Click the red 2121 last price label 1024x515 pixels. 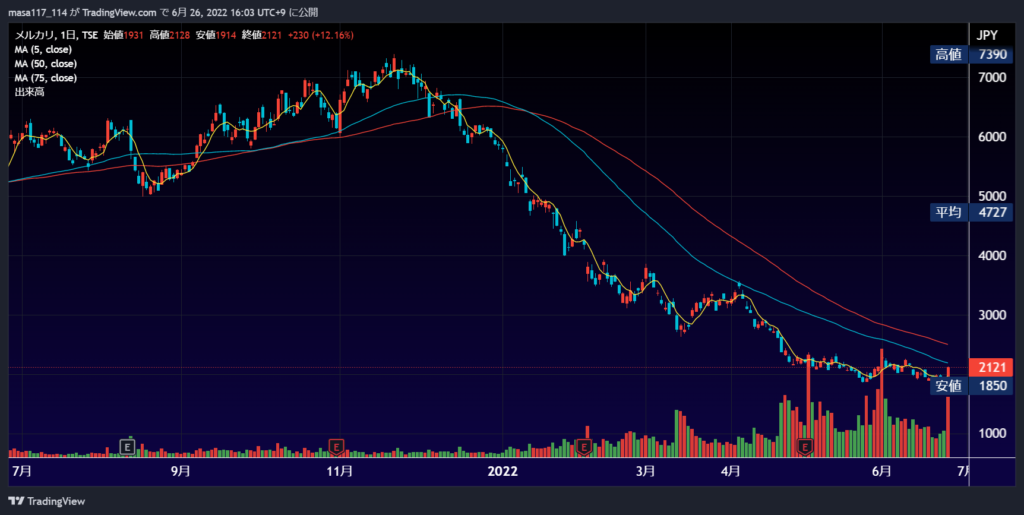[991, 367]
